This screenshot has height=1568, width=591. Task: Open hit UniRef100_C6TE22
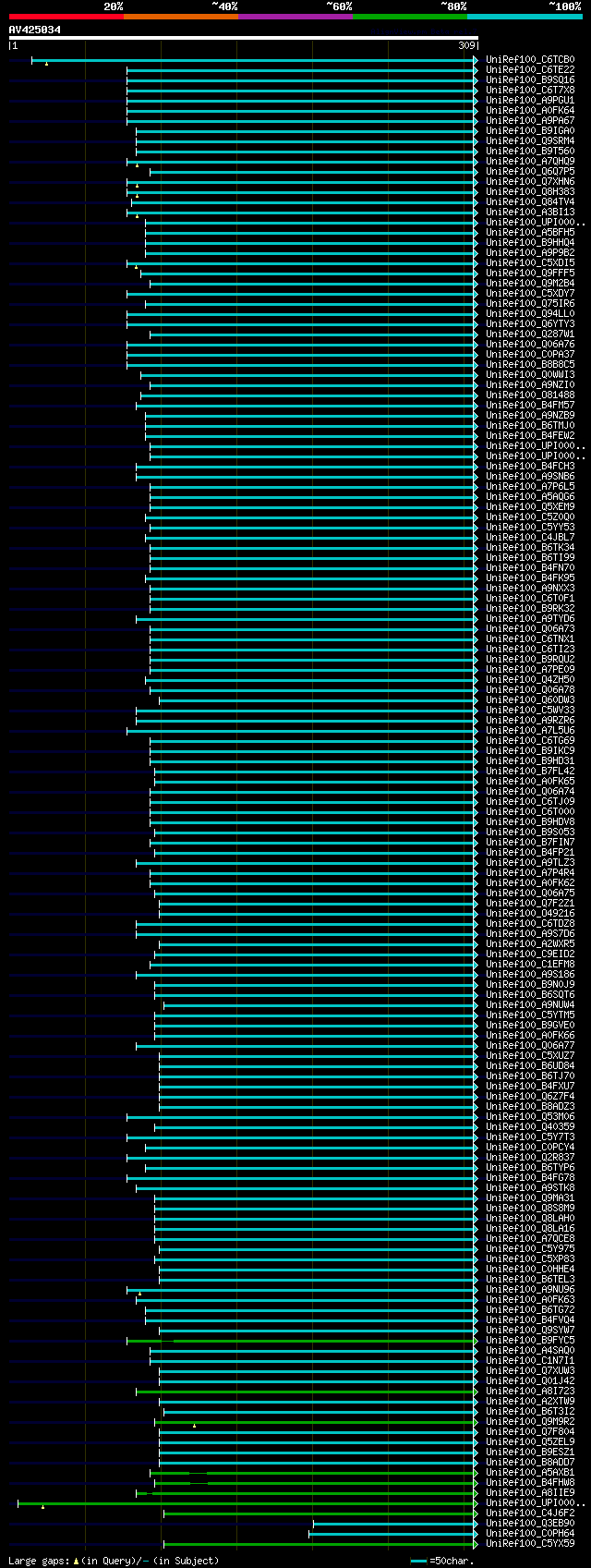pos(530,70)
